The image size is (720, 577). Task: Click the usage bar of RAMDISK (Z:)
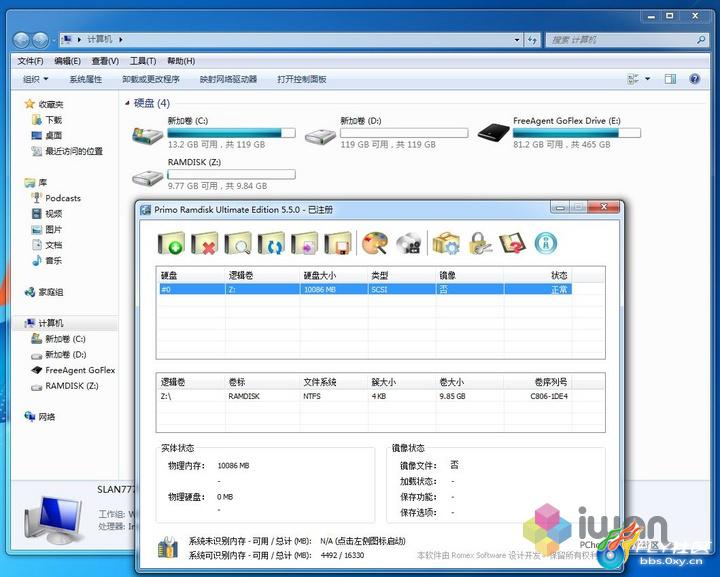(231, 174)
